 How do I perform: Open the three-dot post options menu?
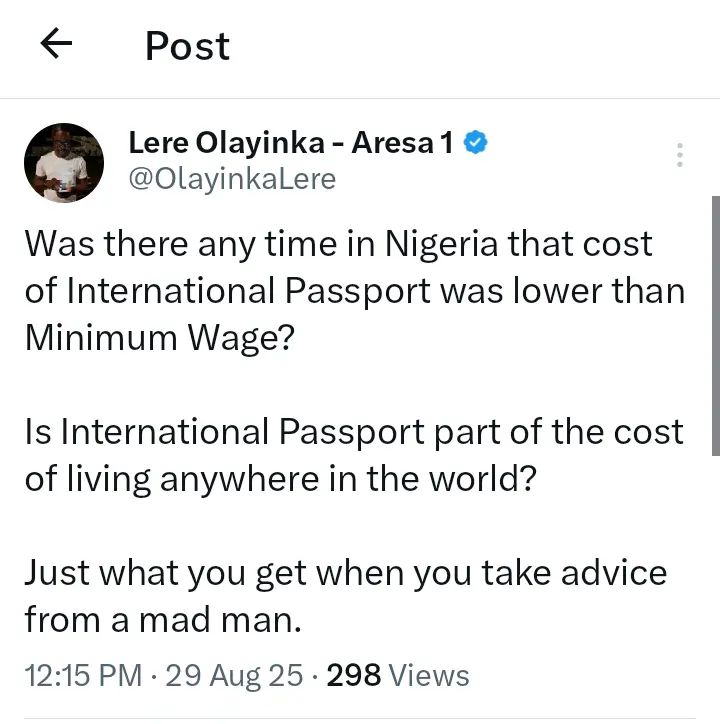[679, 155]
